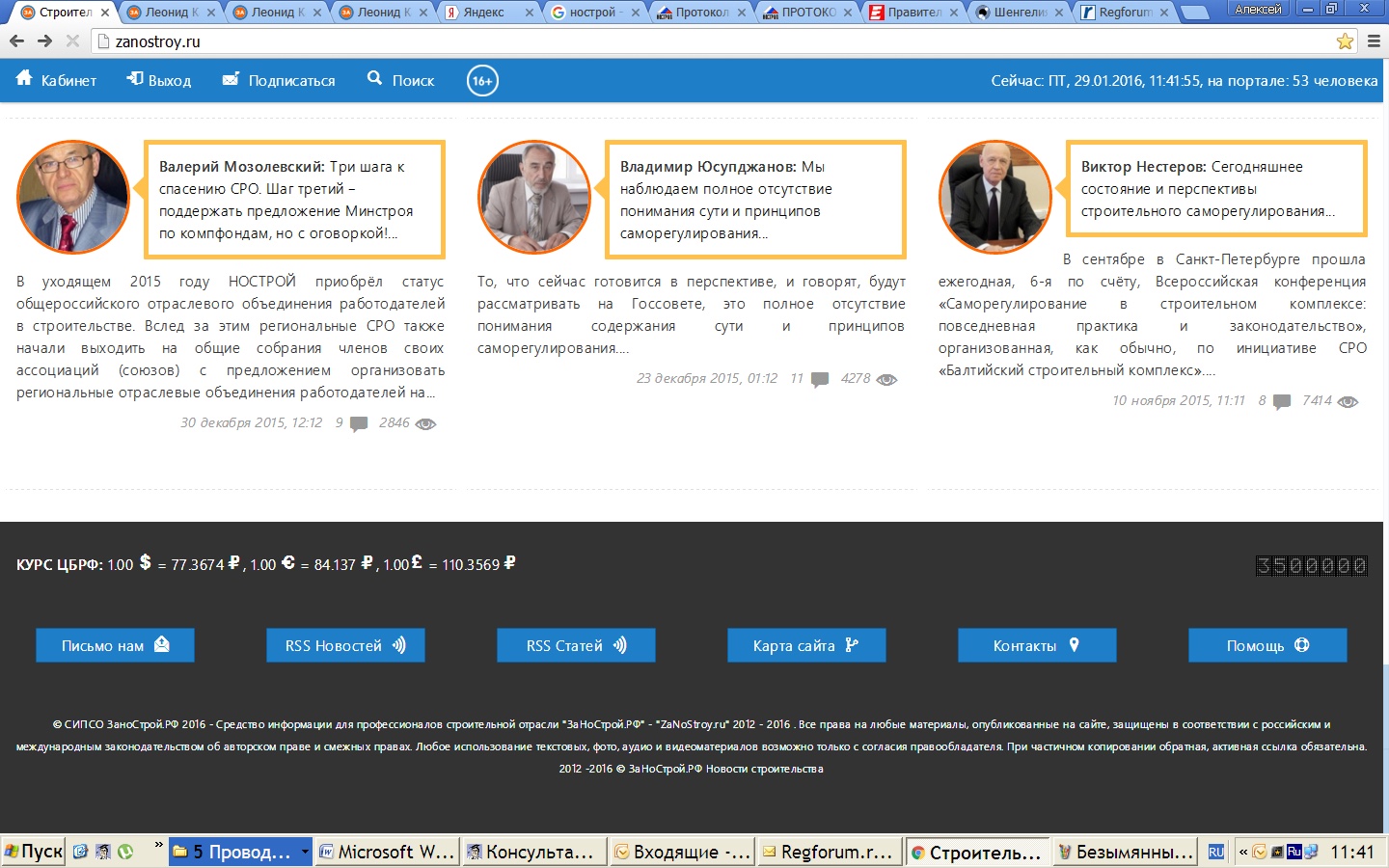Open the Chrome menu hamburger icon
The image size is (1389, 868).
pyautogui.click(x=1374, y=41)
